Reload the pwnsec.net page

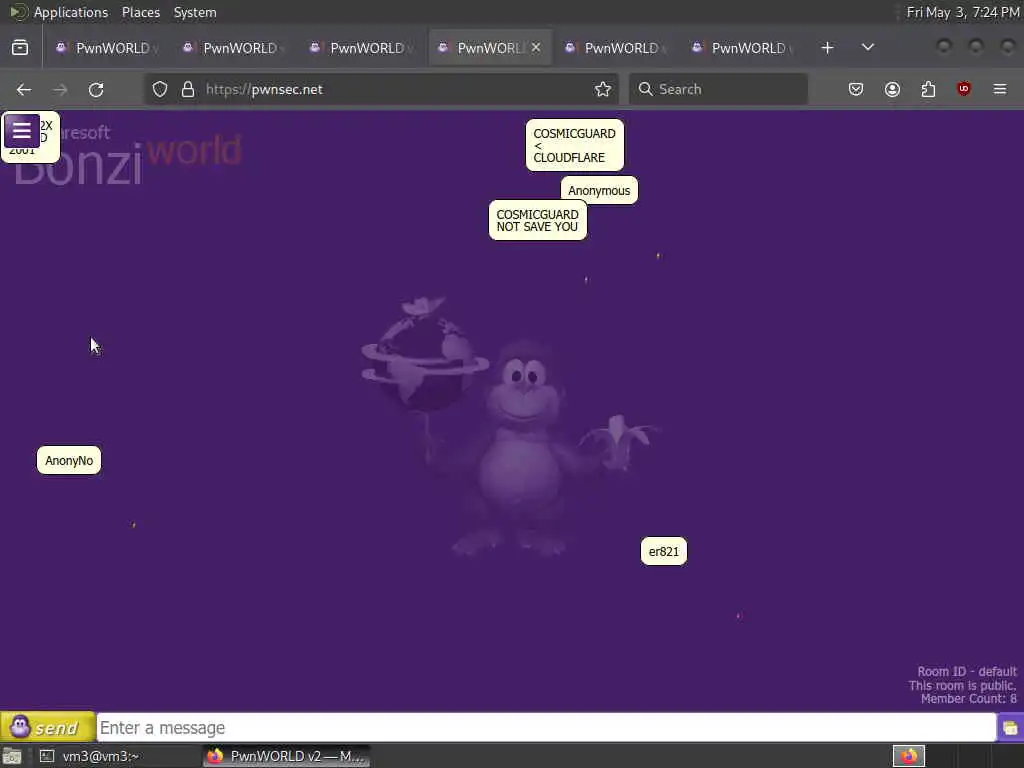tap(96, 89)
